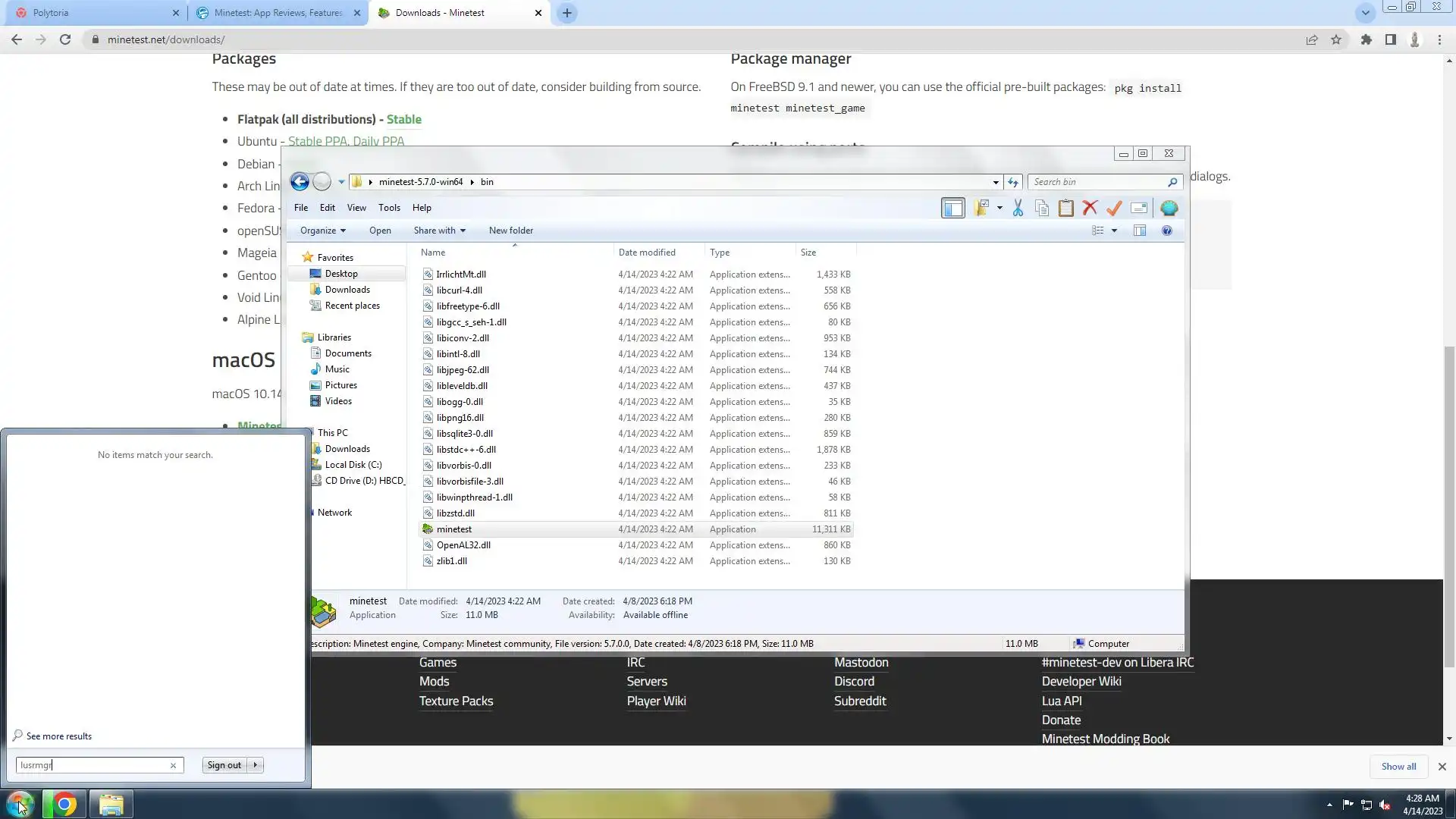Toggle the navigation pane layout button
Screen dimensions: 1456x819
[x=952, y=208]
